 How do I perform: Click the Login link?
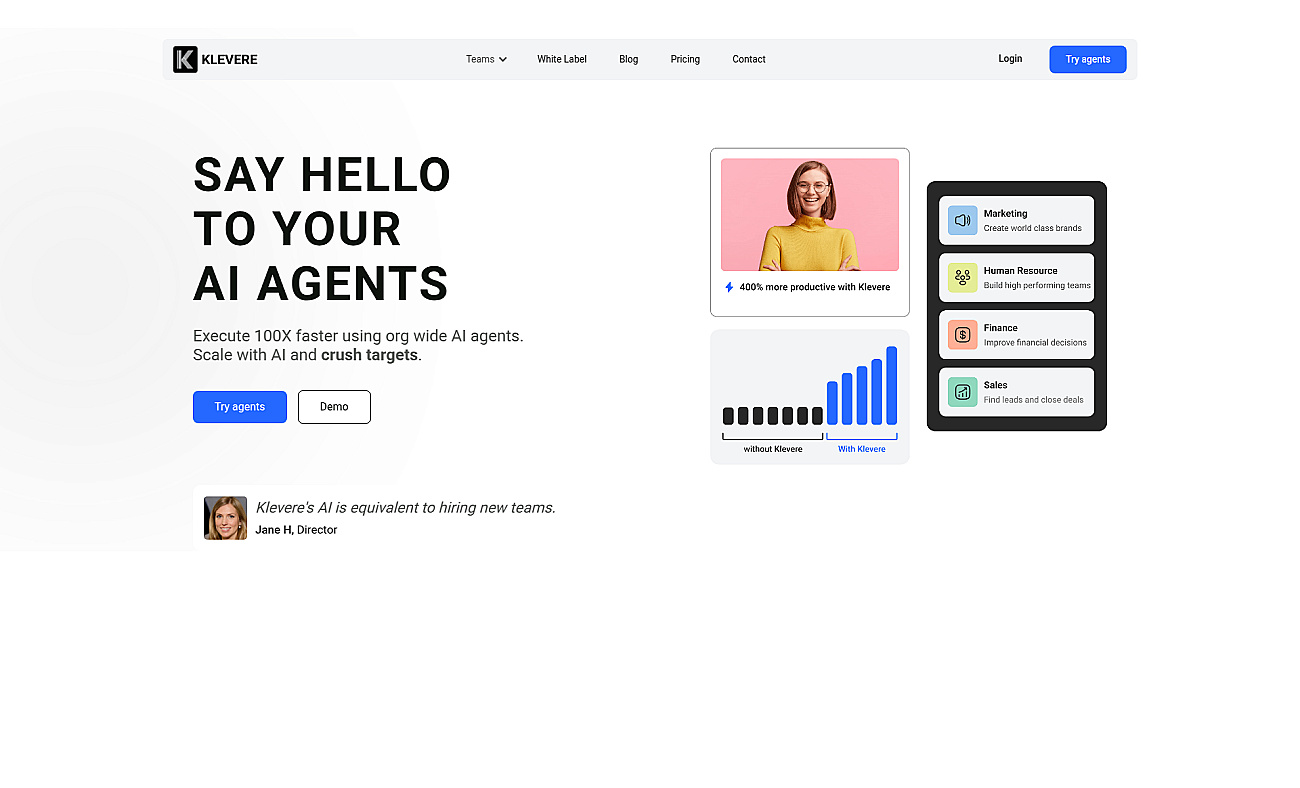pyautogui.click(x=1010, y=59)
